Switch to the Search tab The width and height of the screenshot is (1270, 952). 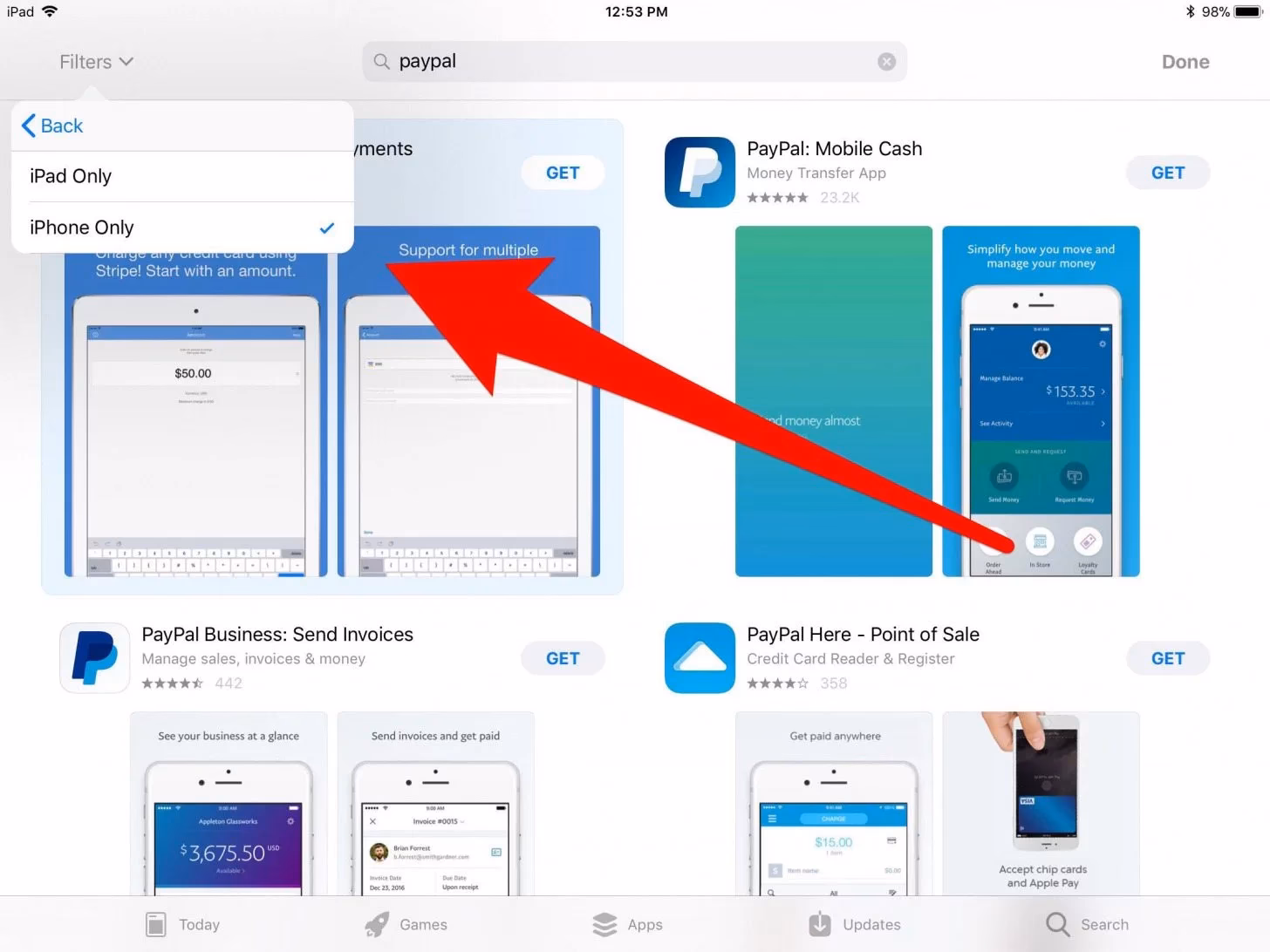coord(1087,924)
